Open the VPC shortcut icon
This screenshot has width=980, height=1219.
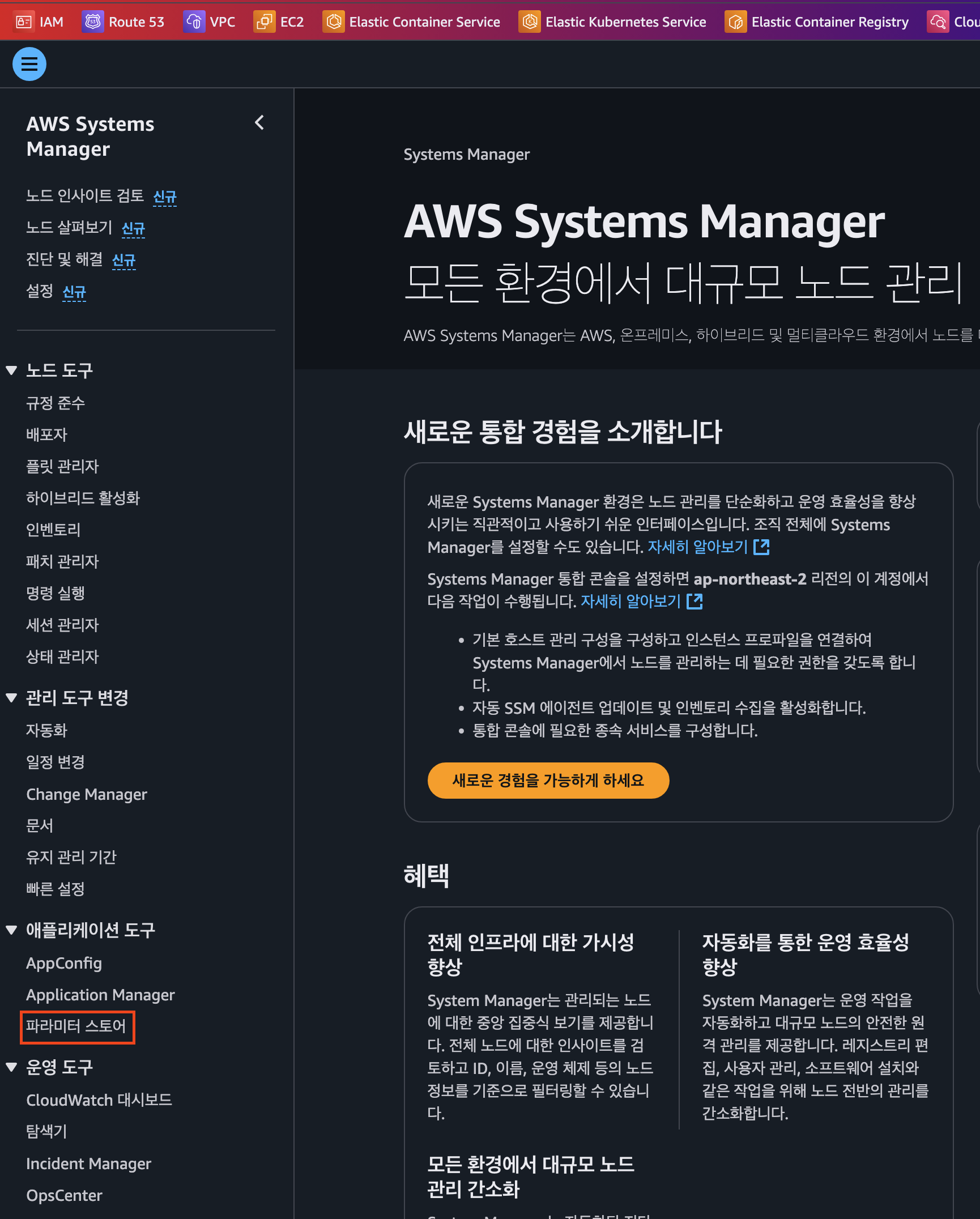[194, 22]
